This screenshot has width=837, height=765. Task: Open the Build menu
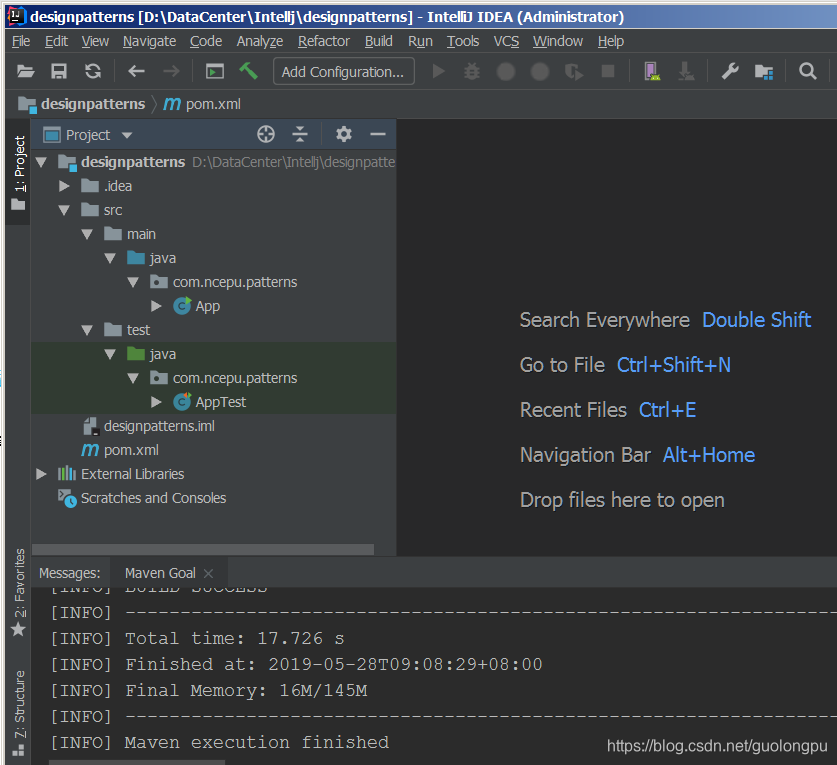click(378, 41)
